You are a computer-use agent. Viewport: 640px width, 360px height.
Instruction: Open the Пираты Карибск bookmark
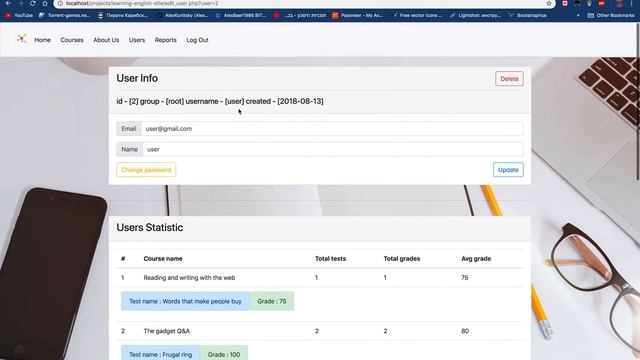click(123, 16)
